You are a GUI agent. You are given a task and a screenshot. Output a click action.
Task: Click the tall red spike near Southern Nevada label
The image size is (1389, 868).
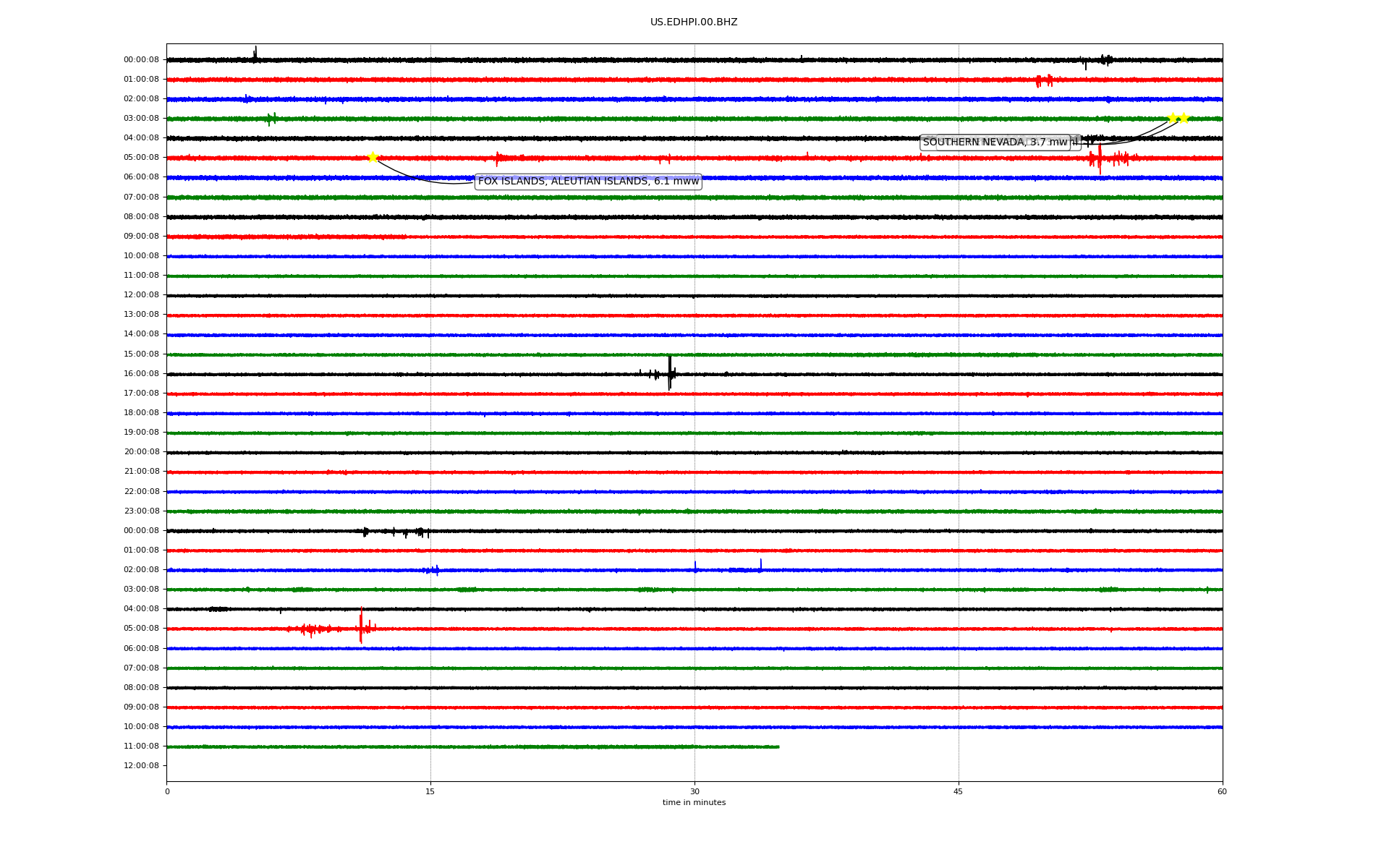tap(1100, 158)
